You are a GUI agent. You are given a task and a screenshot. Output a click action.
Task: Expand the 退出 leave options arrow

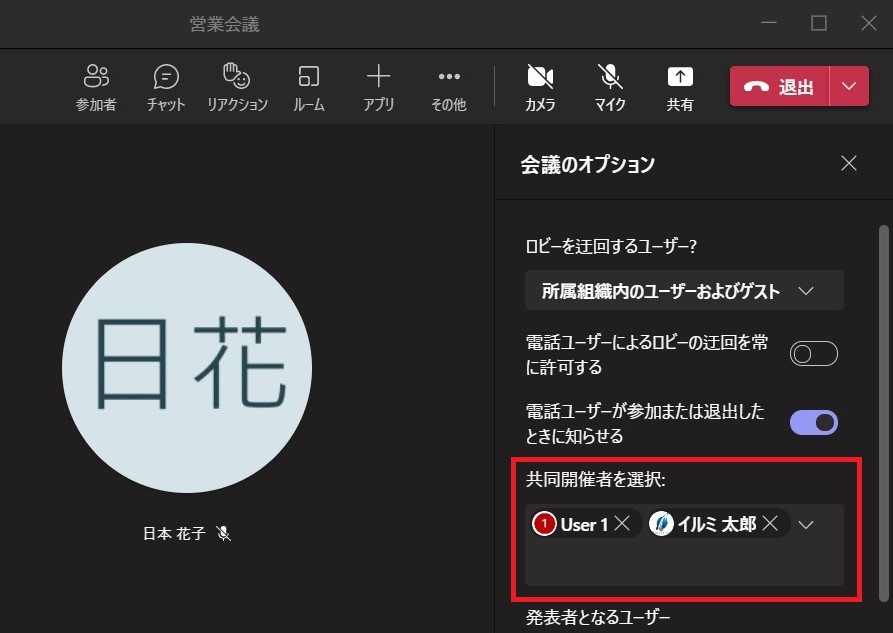point(849,87)
